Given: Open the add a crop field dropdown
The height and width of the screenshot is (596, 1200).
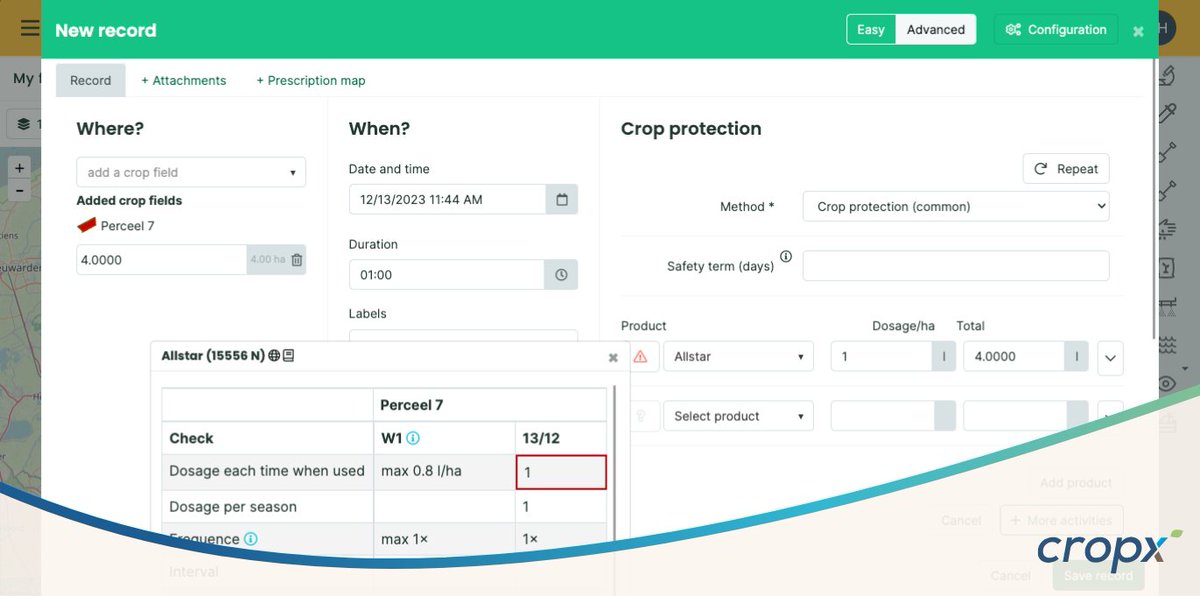Looking at the screenshot, I should [x=191, y=172].
